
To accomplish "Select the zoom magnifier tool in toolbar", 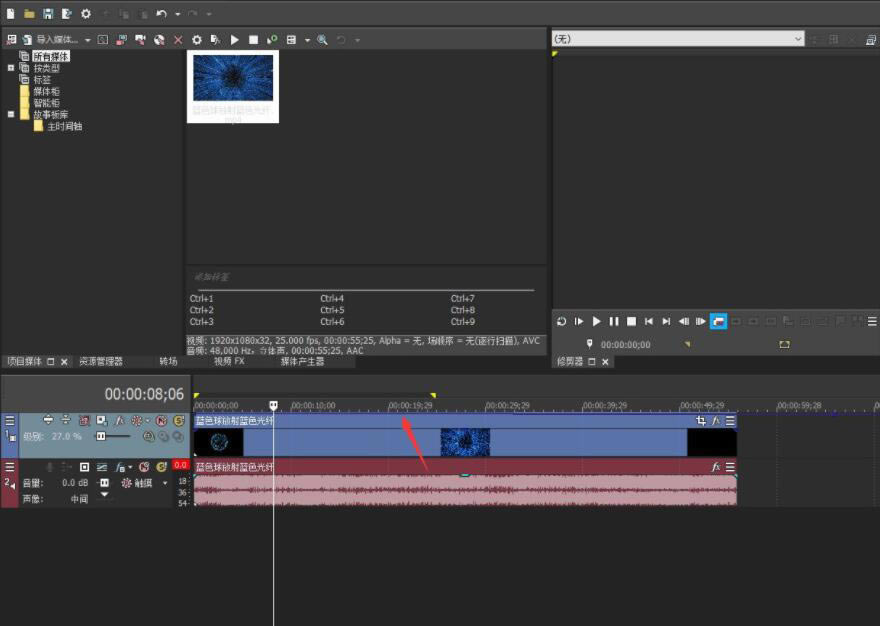I will [x=322, y=39].
